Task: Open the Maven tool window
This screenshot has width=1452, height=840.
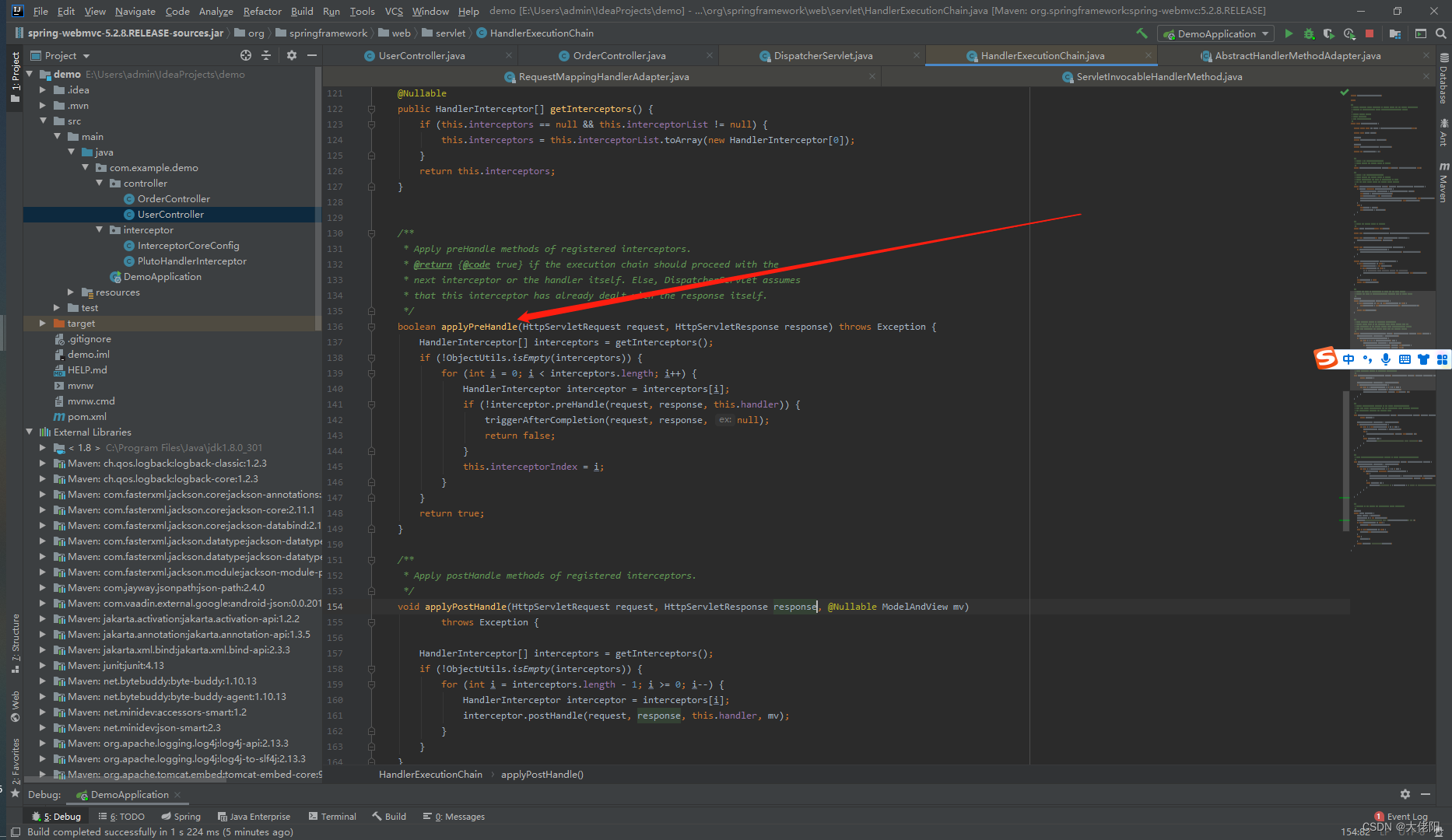Action: pyautogui.click(x=1443, y=183)
